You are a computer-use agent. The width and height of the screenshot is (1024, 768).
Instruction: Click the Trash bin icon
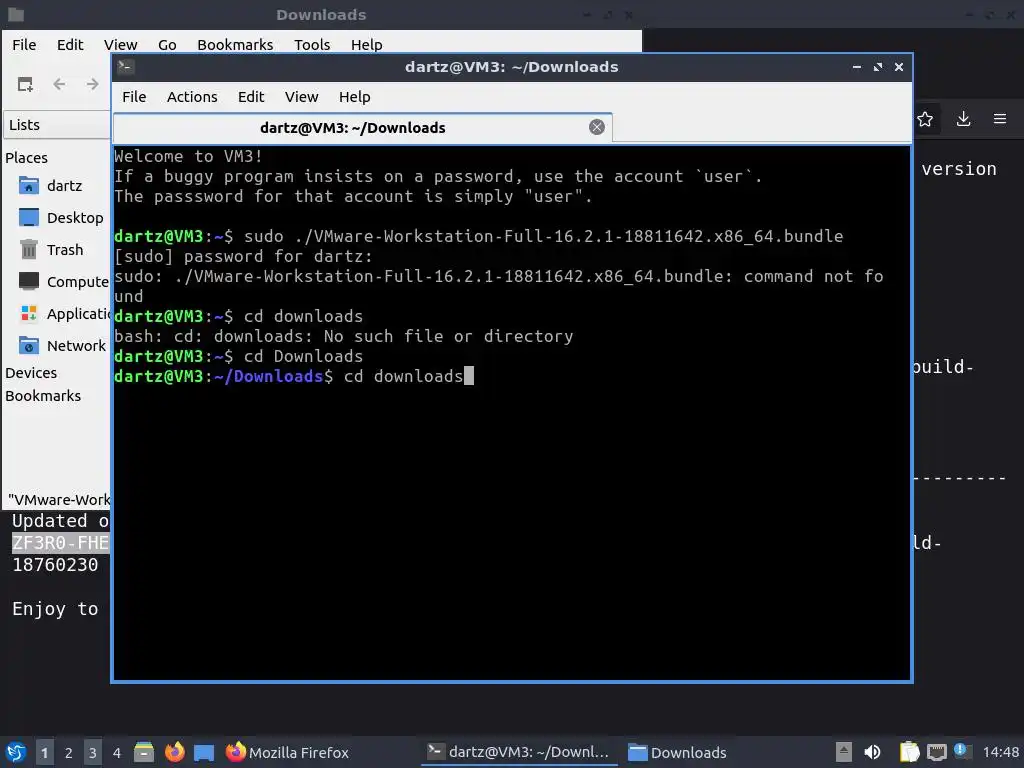(29, 249)
